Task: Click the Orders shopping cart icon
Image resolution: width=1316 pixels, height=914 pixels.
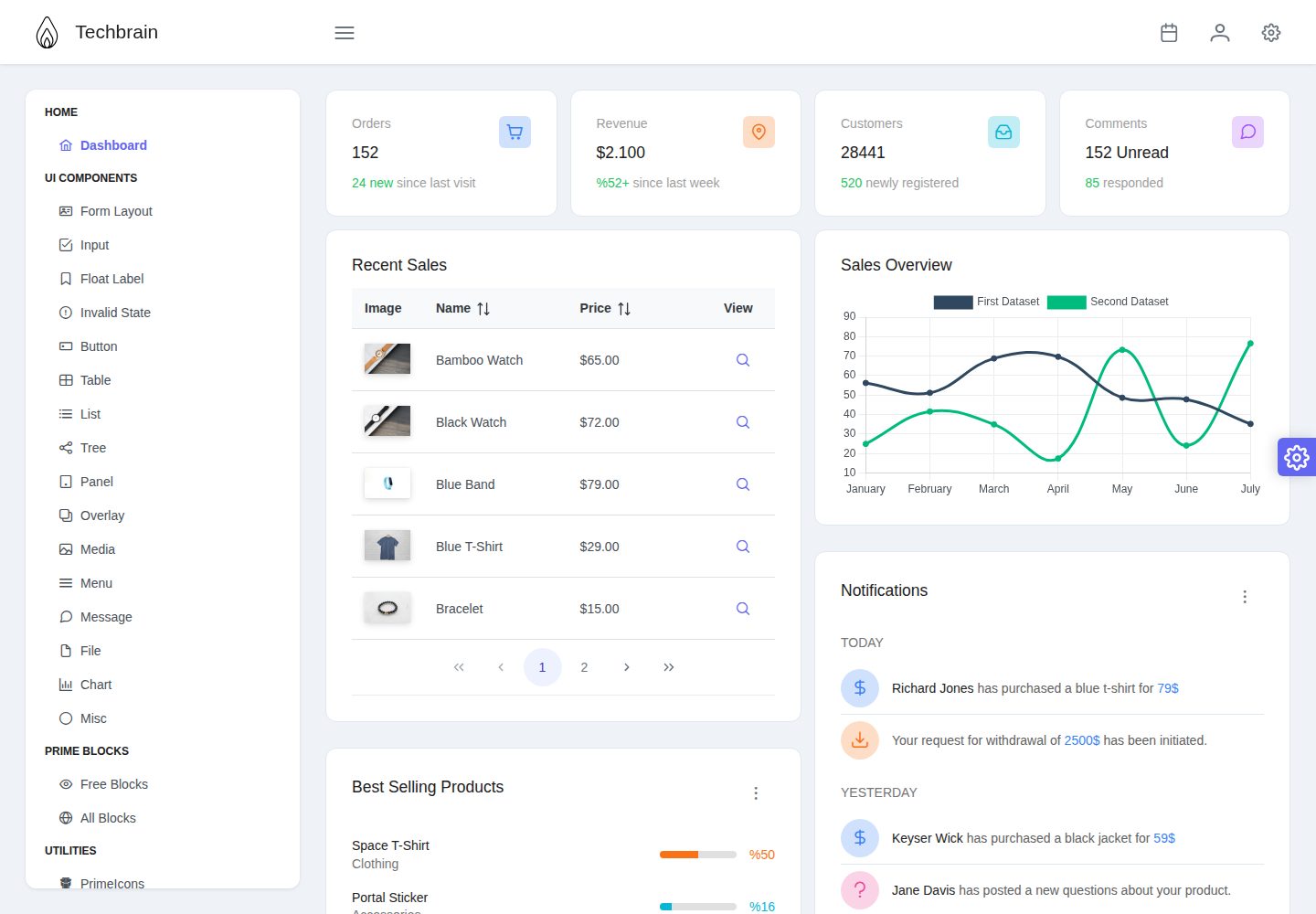Action: [515, 132]
